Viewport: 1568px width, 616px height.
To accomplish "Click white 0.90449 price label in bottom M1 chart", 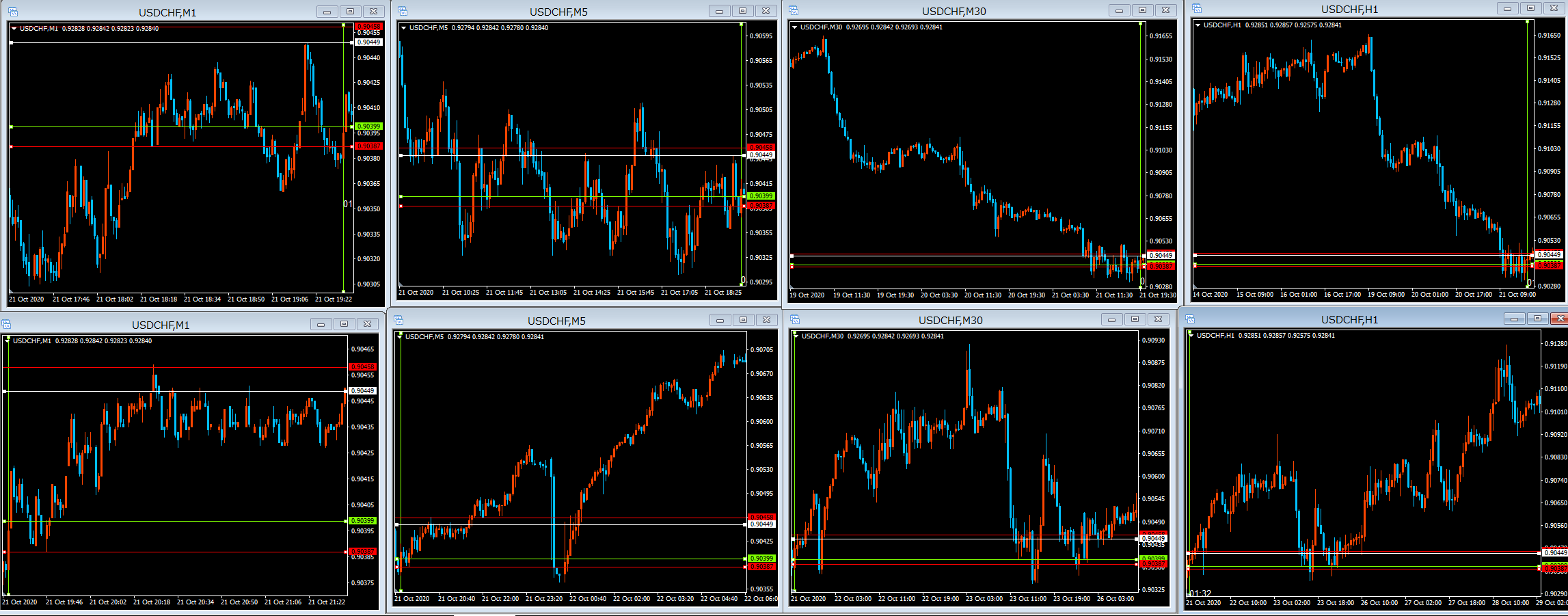I will coord(362,391).
